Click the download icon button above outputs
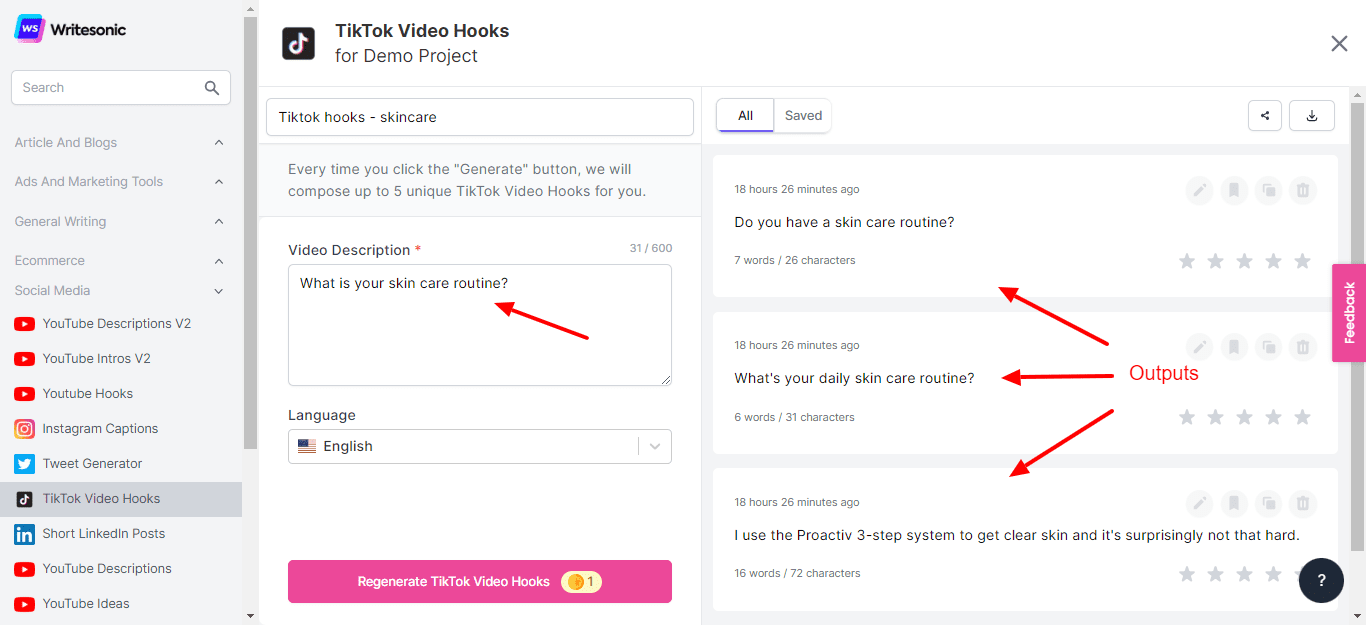Image resolution: width=1366 pixels, height=625 pixels. (1312, 116)
